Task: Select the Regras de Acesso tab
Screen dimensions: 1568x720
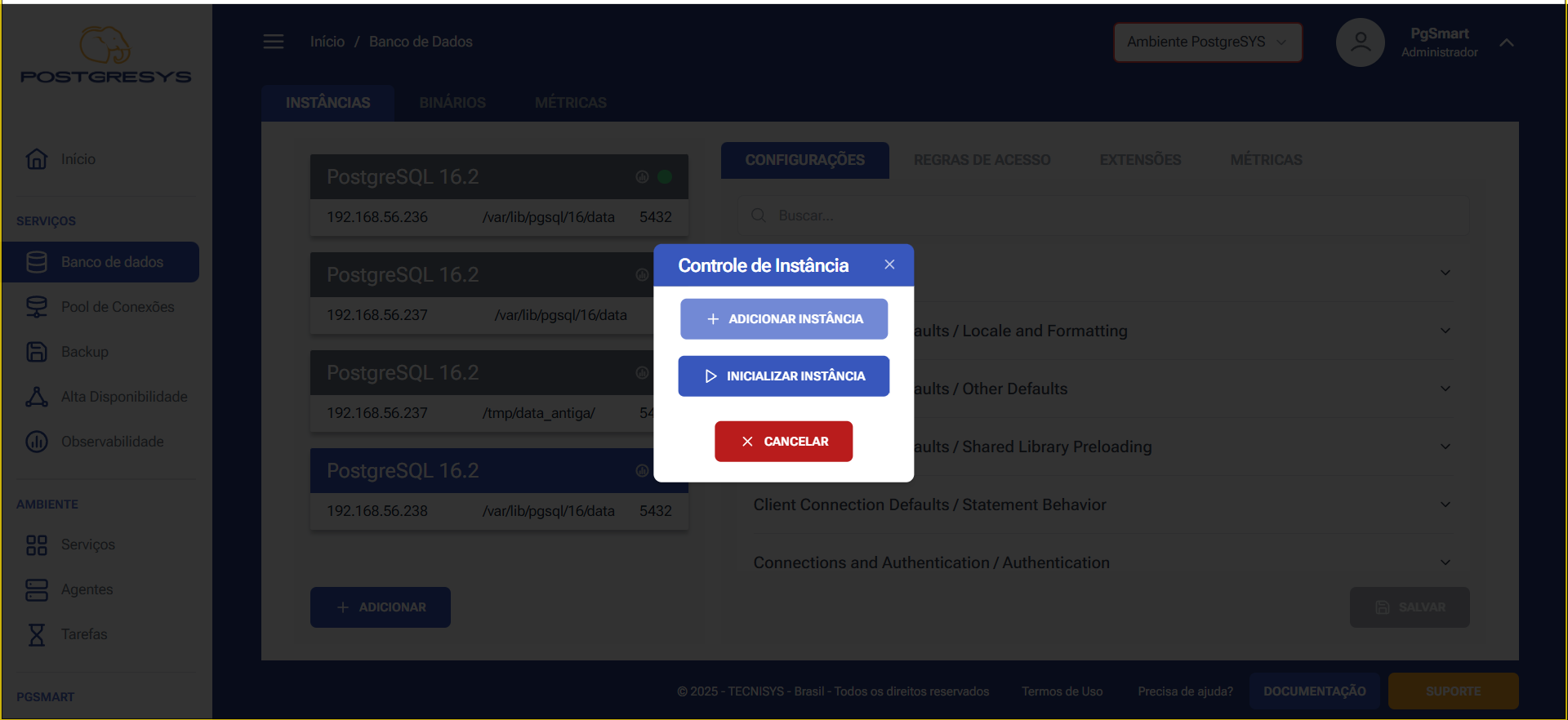Action: coord(982,160)
